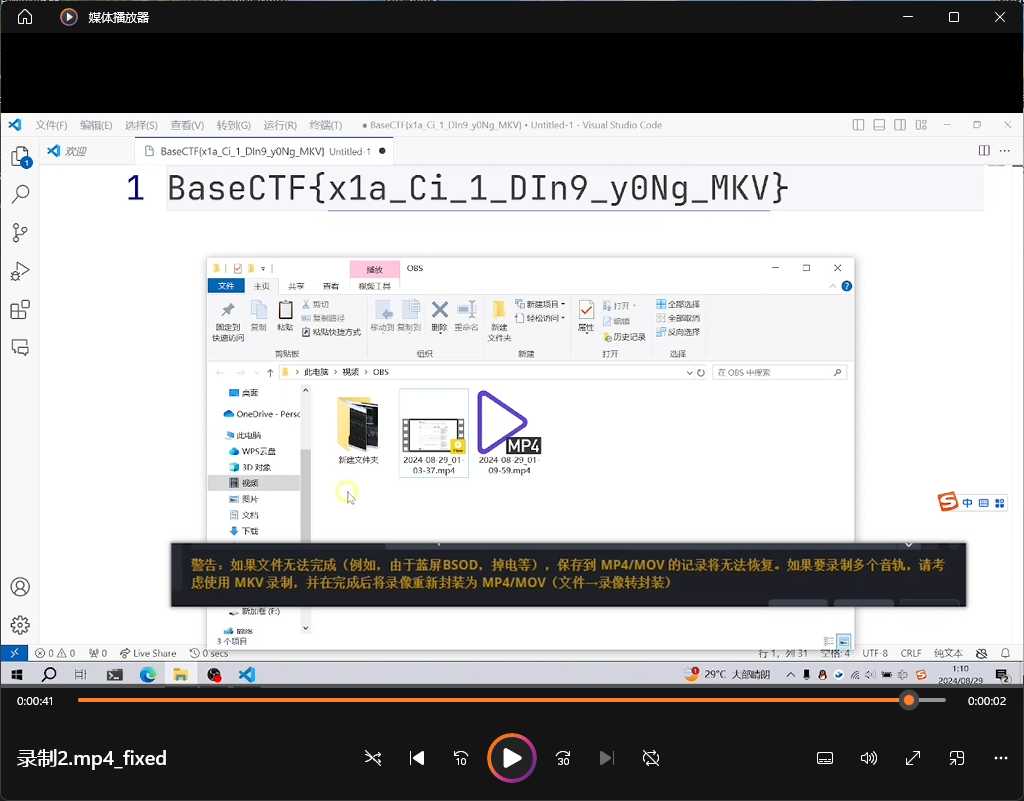Toggle the captions and subtitles button
The width and height of the screenshot is (1024, 801).
825,758
